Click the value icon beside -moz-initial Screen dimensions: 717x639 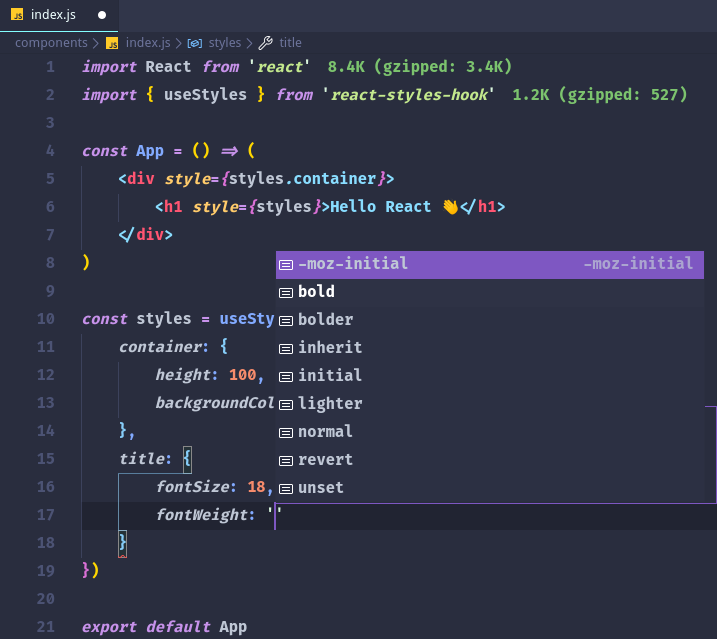[286, 265]
